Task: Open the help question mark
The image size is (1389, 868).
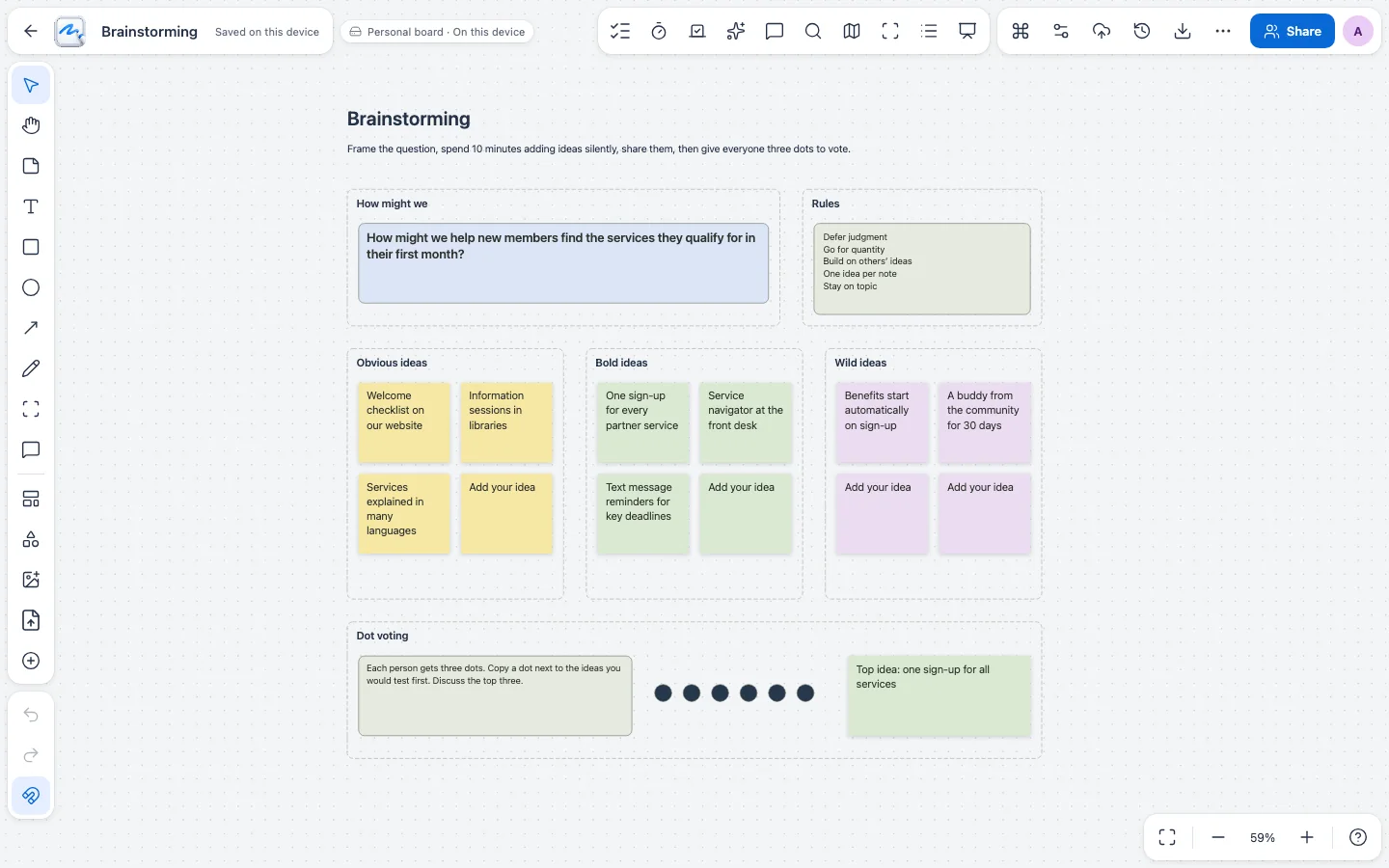Action: point(1358,837)
